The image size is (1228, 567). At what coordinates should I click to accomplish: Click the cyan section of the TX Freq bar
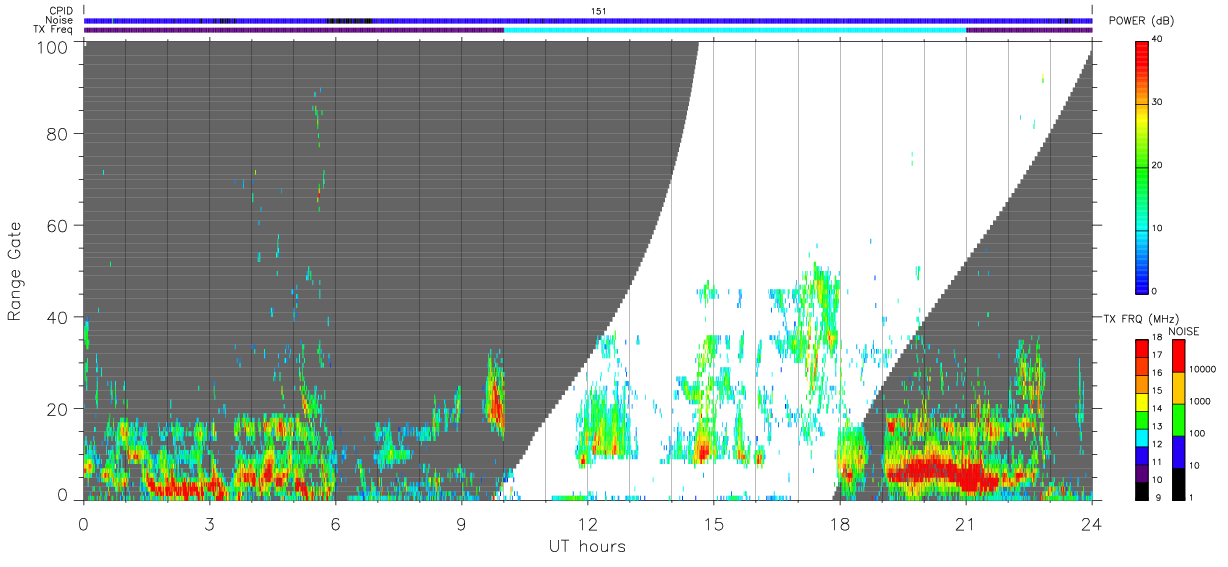pos(735,30)
